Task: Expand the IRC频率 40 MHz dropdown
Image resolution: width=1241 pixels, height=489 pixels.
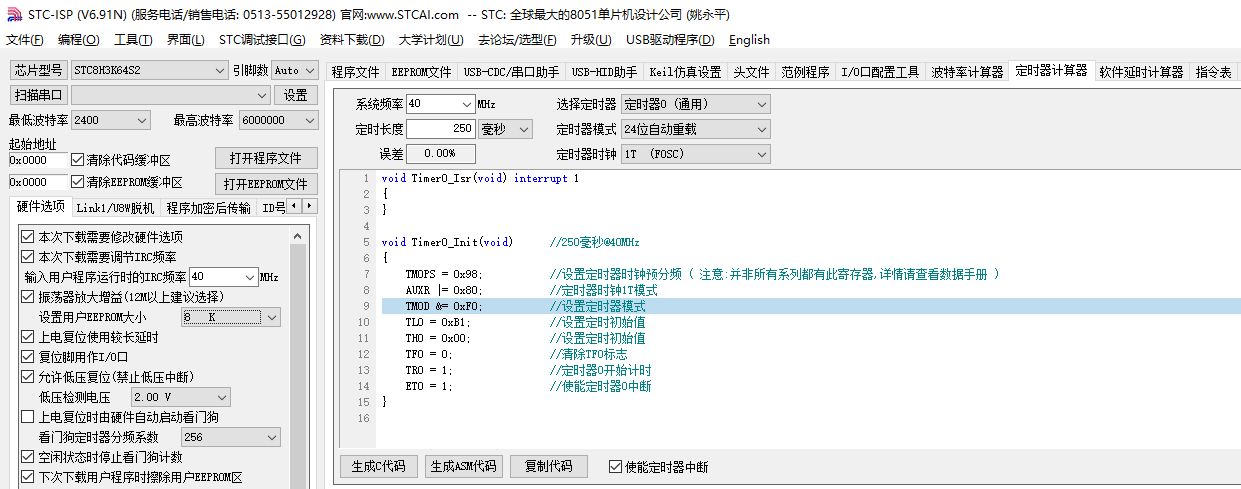Action: (250, 277)
